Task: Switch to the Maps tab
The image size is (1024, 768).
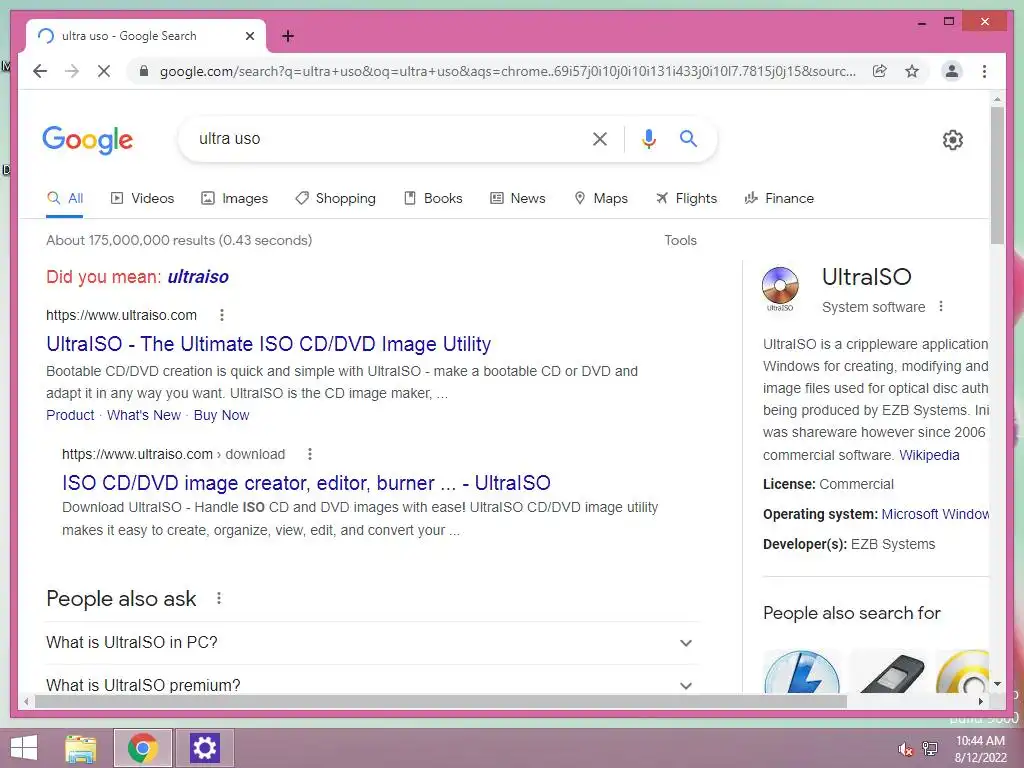Action: 601,198
